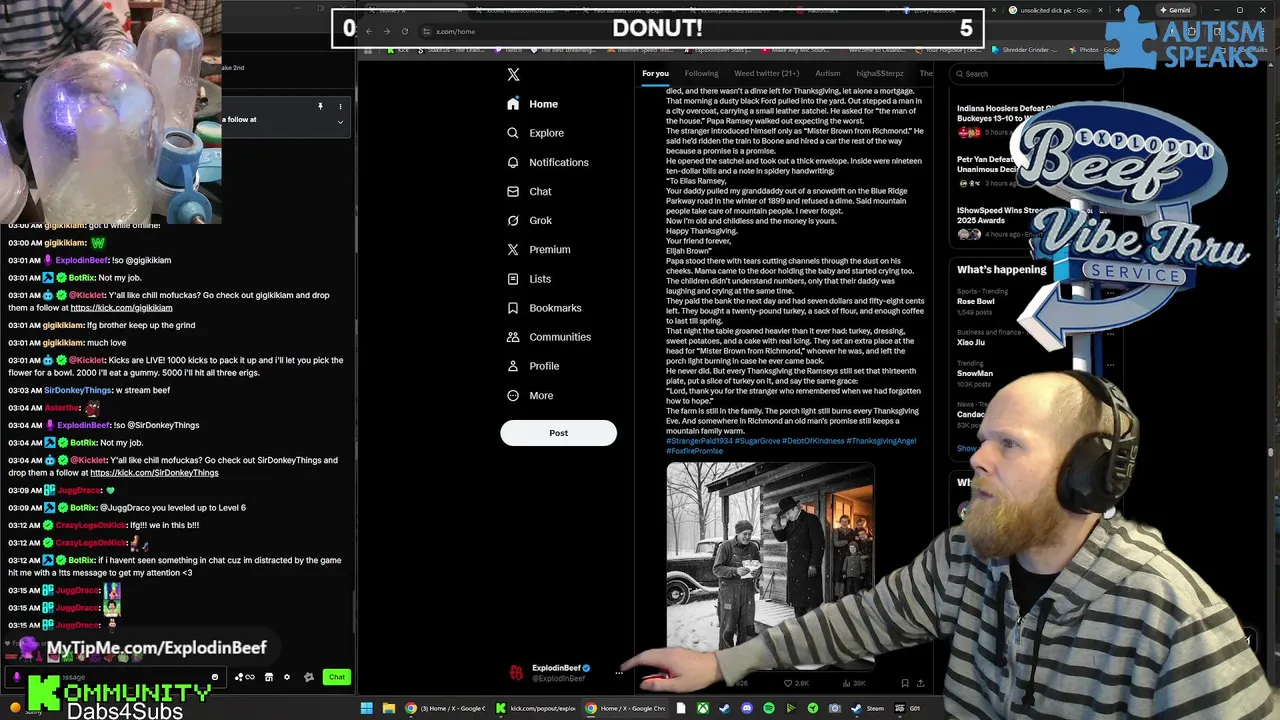The height and width of the screenshot is (720, 1280).
Task: Collapse the pinned message chevron
Action: tap(340, 122)
